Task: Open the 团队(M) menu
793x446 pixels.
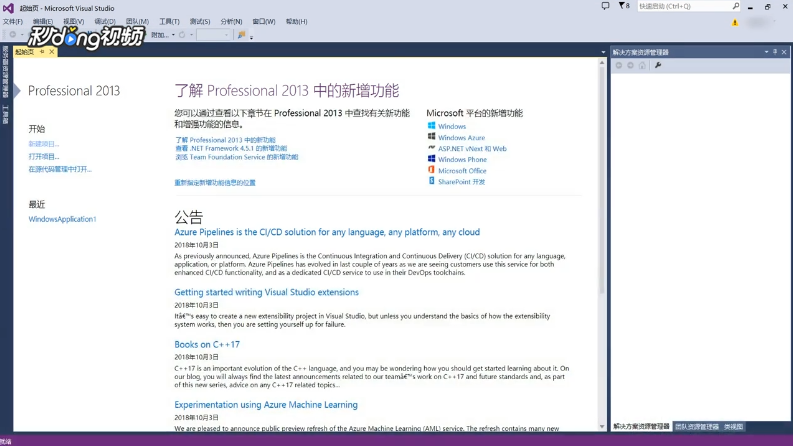Action: pos(137,22)
